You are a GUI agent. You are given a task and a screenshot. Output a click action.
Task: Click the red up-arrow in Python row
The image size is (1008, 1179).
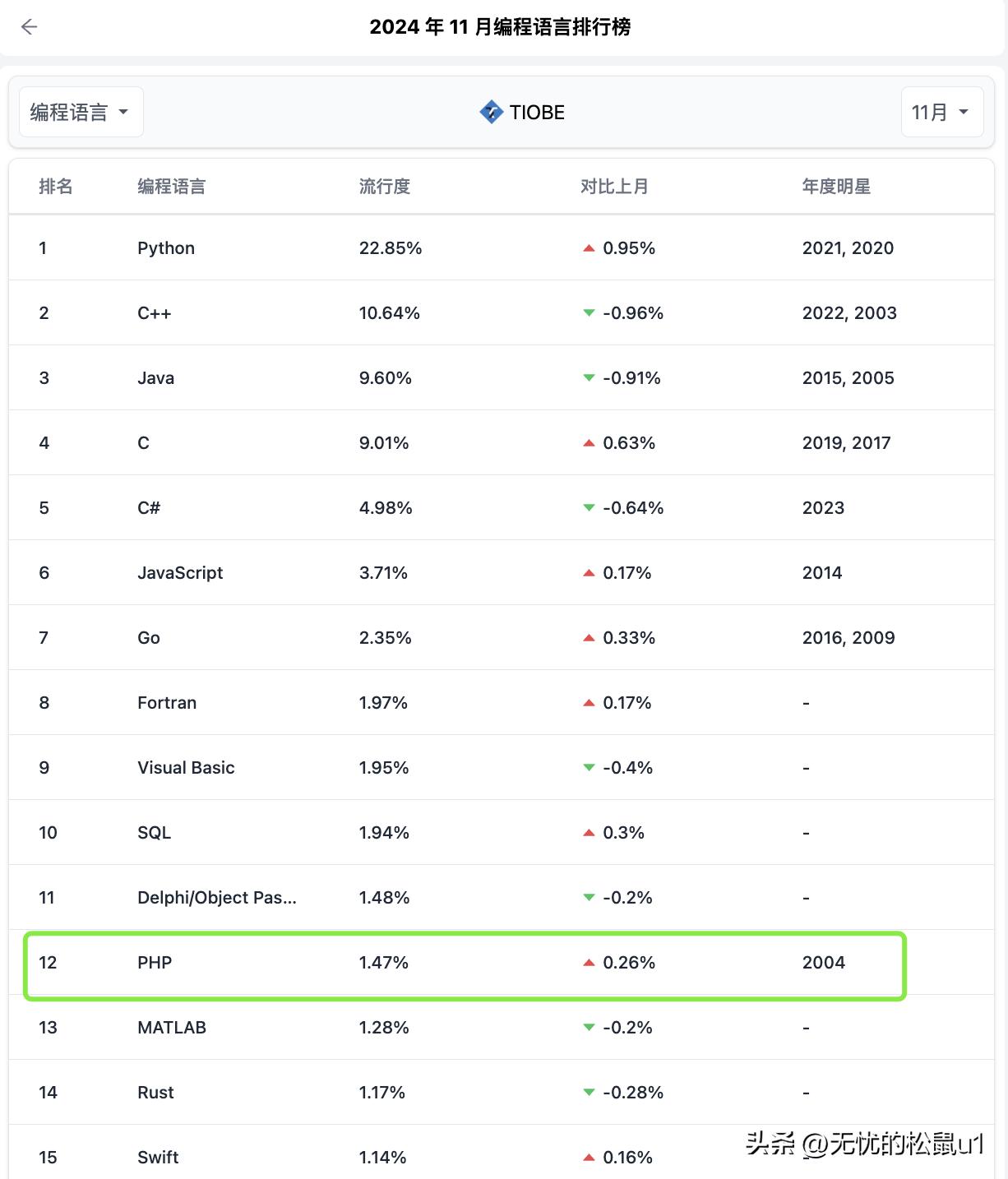point(589,248)
